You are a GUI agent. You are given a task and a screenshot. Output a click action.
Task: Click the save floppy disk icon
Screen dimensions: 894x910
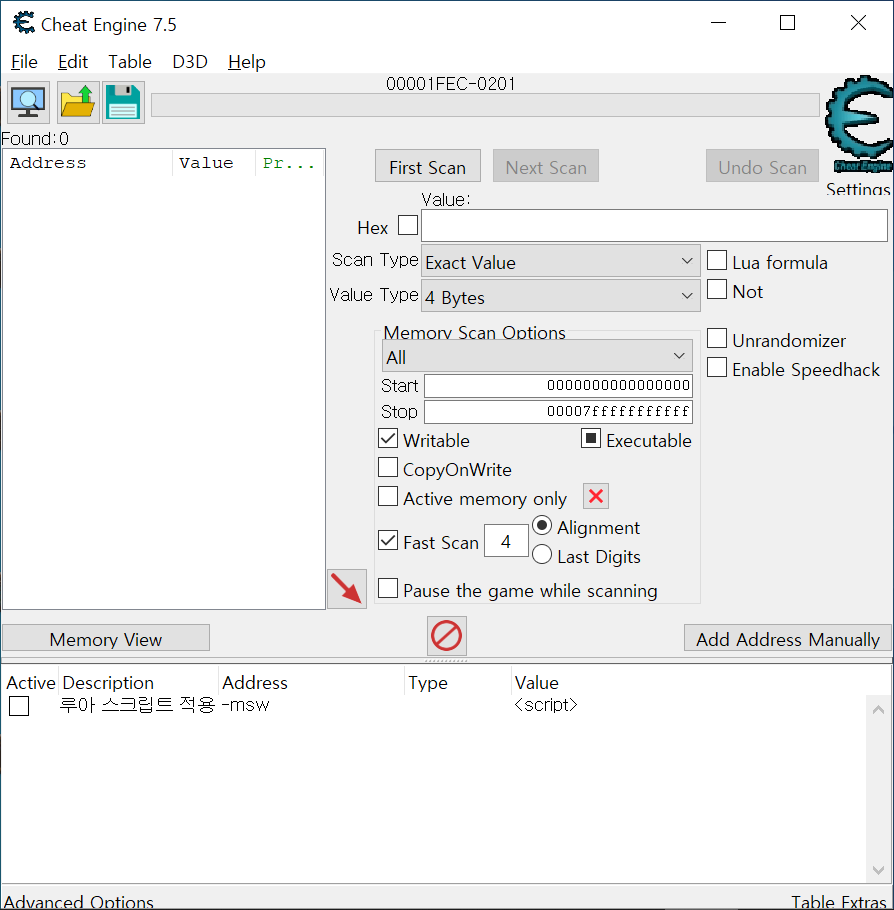tap(123, 102)
